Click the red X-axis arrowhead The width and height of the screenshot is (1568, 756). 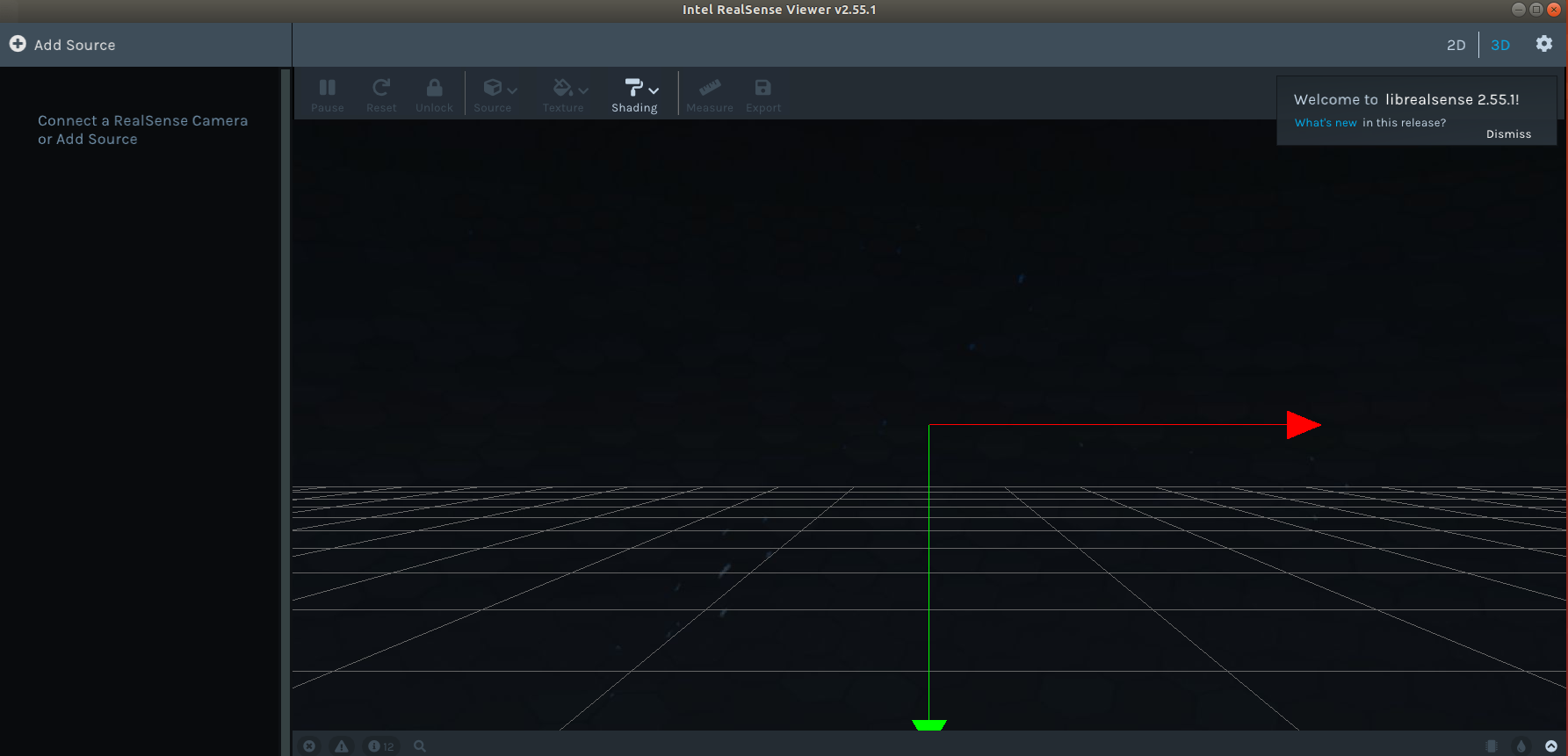pyautogui.click(x=1304, y=425)
